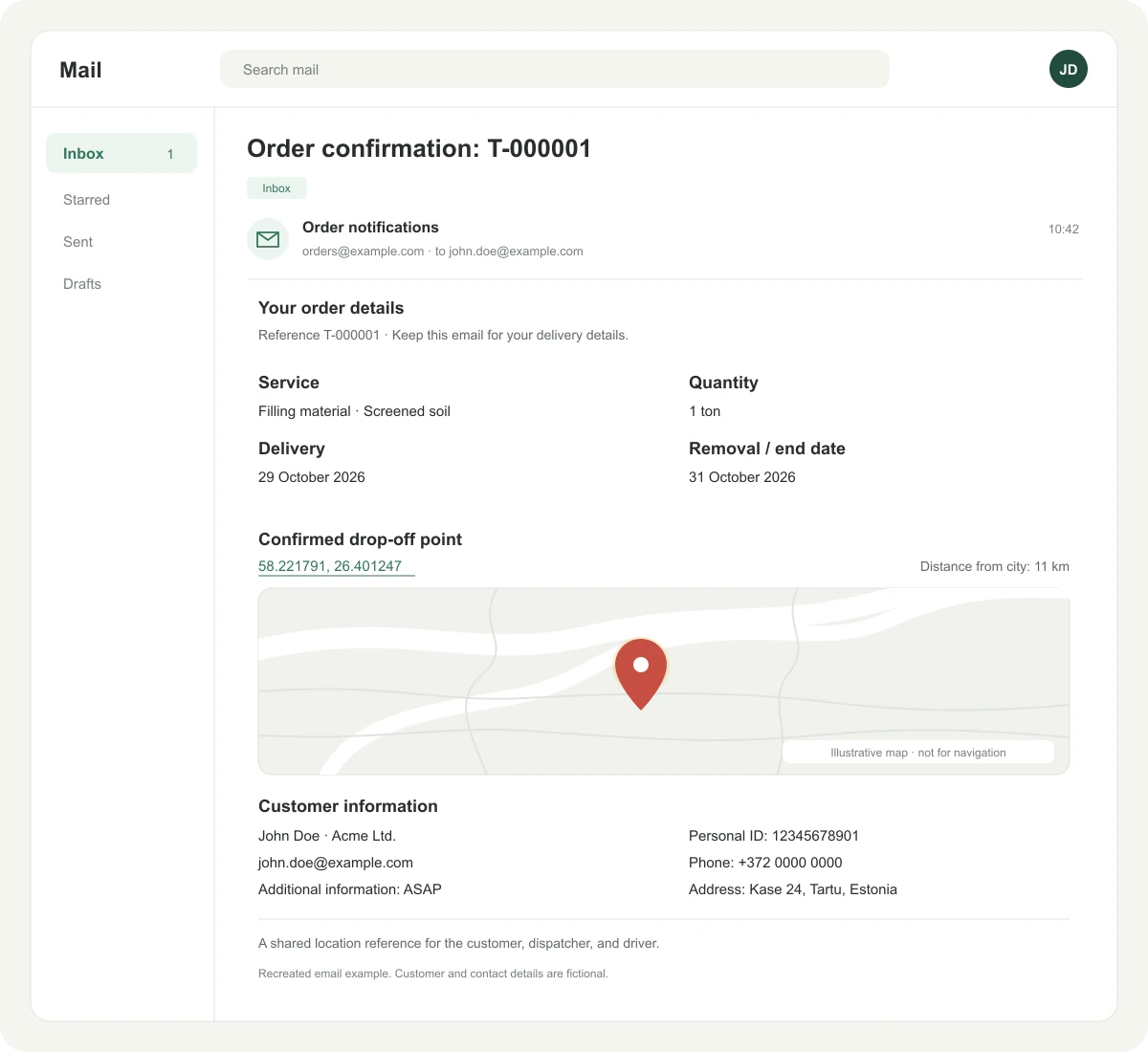Click 'Address: Kase 24, Tartu, Estonia'
Viewport: 1148px width, 1052px height.
793,889
